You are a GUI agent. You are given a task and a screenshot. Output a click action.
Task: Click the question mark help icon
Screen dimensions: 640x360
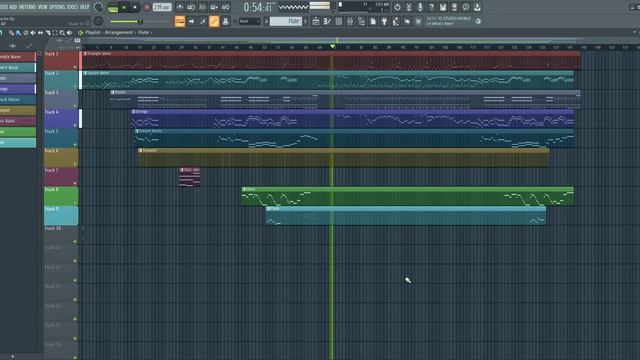pyautogui.click(x=431, y=7)
